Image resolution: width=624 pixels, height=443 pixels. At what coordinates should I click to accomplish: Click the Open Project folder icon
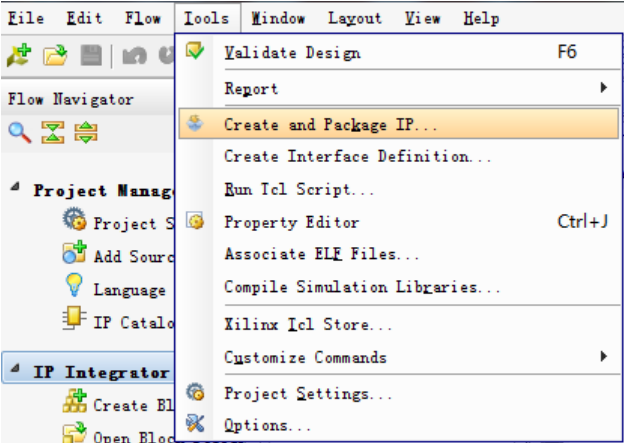(x=55, y=55)
